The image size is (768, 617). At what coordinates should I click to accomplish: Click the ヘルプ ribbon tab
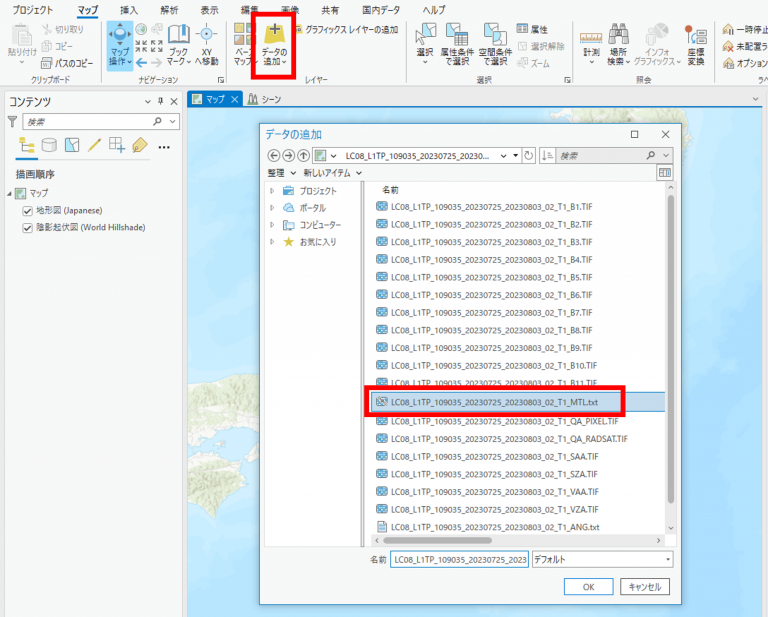click(x=434, y=10)
